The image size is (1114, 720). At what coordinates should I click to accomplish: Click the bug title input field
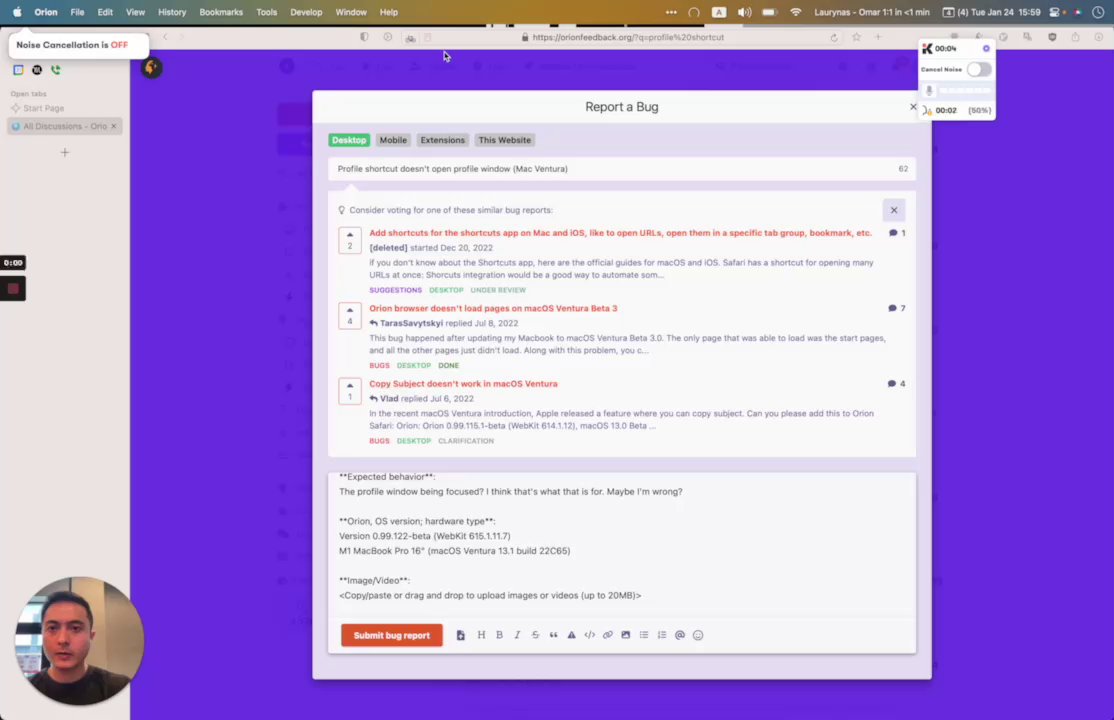(x=622, y=169)
